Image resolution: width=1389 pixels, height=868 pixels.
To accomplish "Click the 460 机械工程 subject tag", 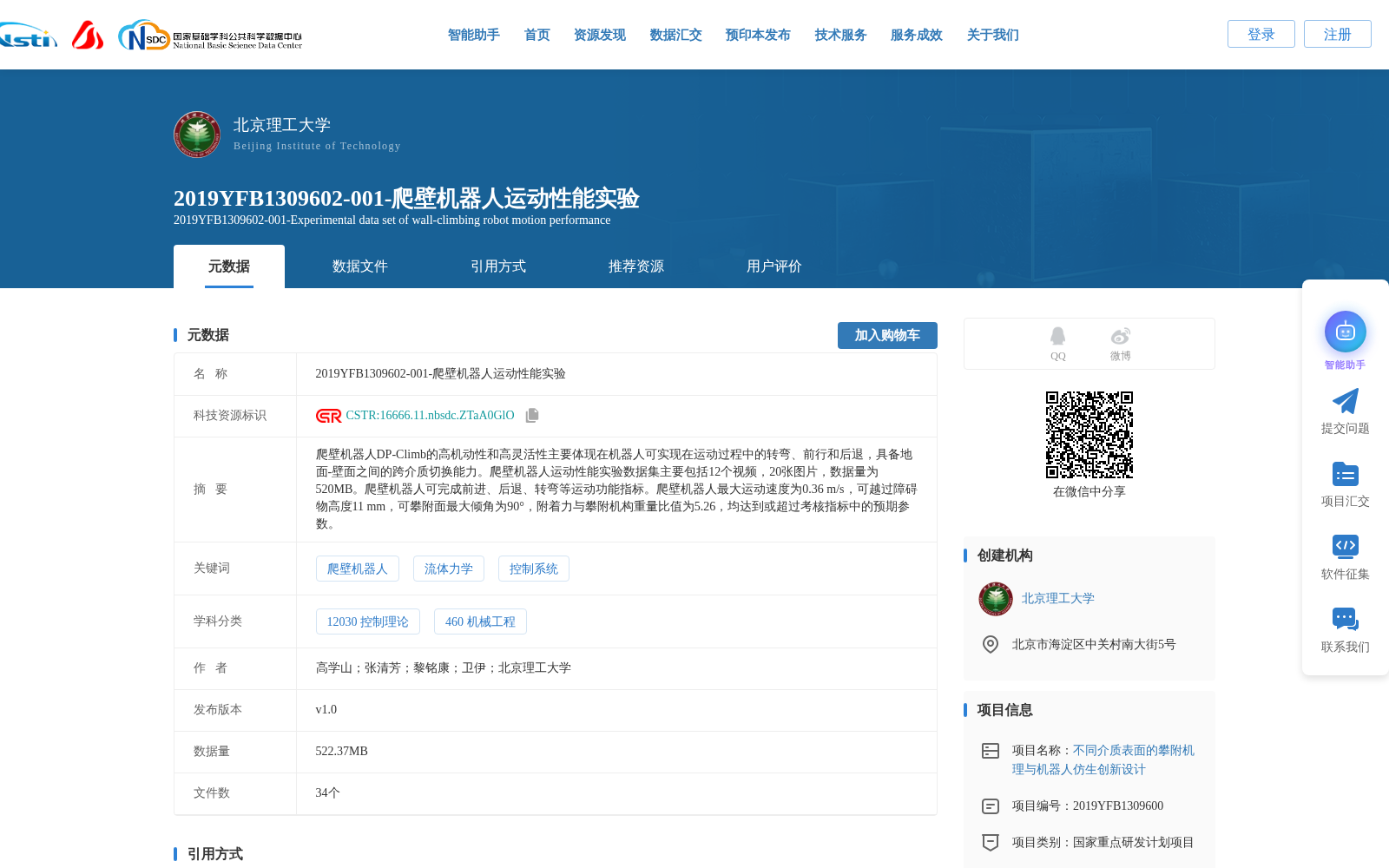I will [x=480, y=621].
